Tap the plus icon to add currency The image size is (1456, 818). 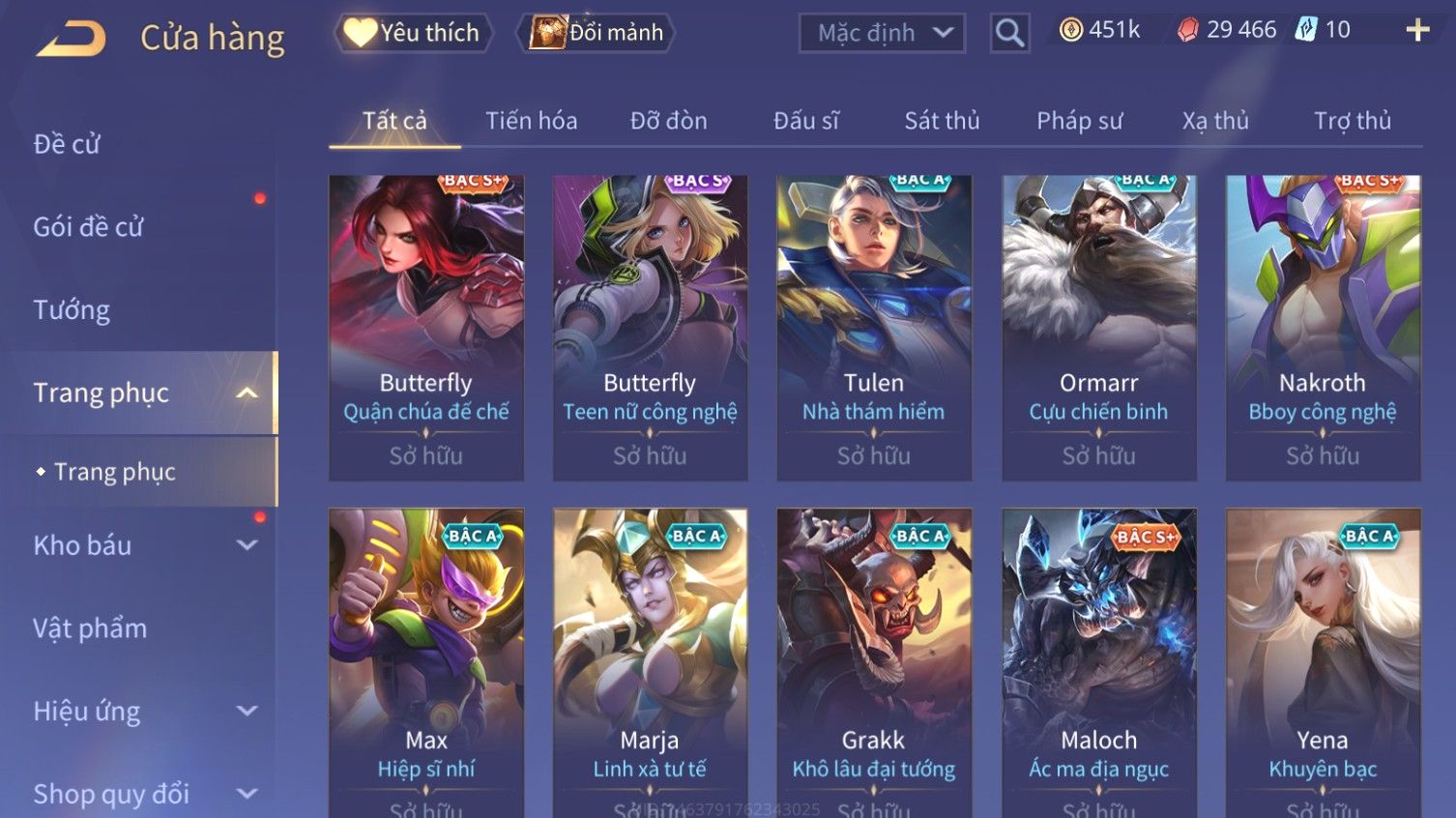pyautogui.click(x=1417, y=30)
